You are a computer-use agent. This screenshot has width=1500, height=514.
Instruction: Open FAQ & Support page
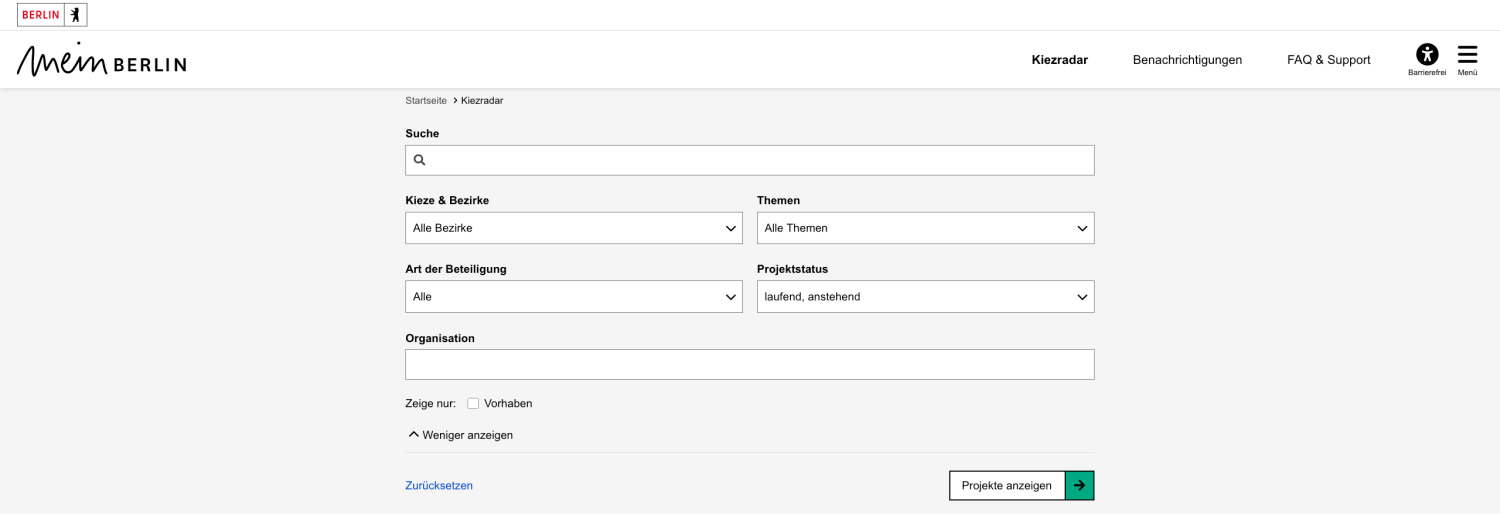[x=1328, y=60]
